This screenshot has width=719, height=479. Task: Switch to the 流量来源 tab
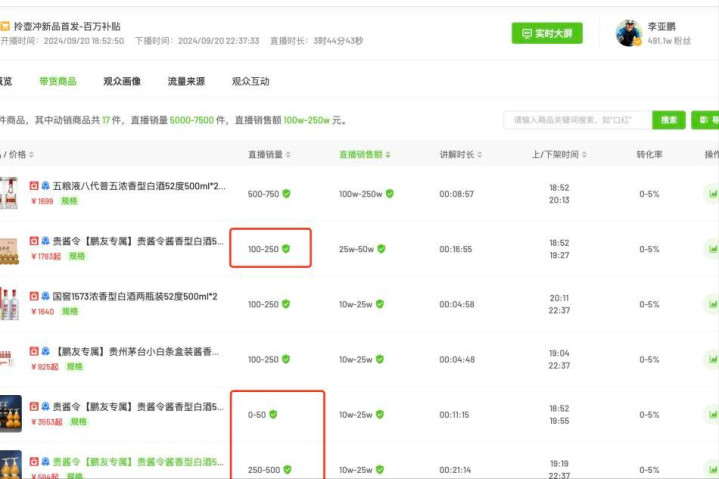186,81
